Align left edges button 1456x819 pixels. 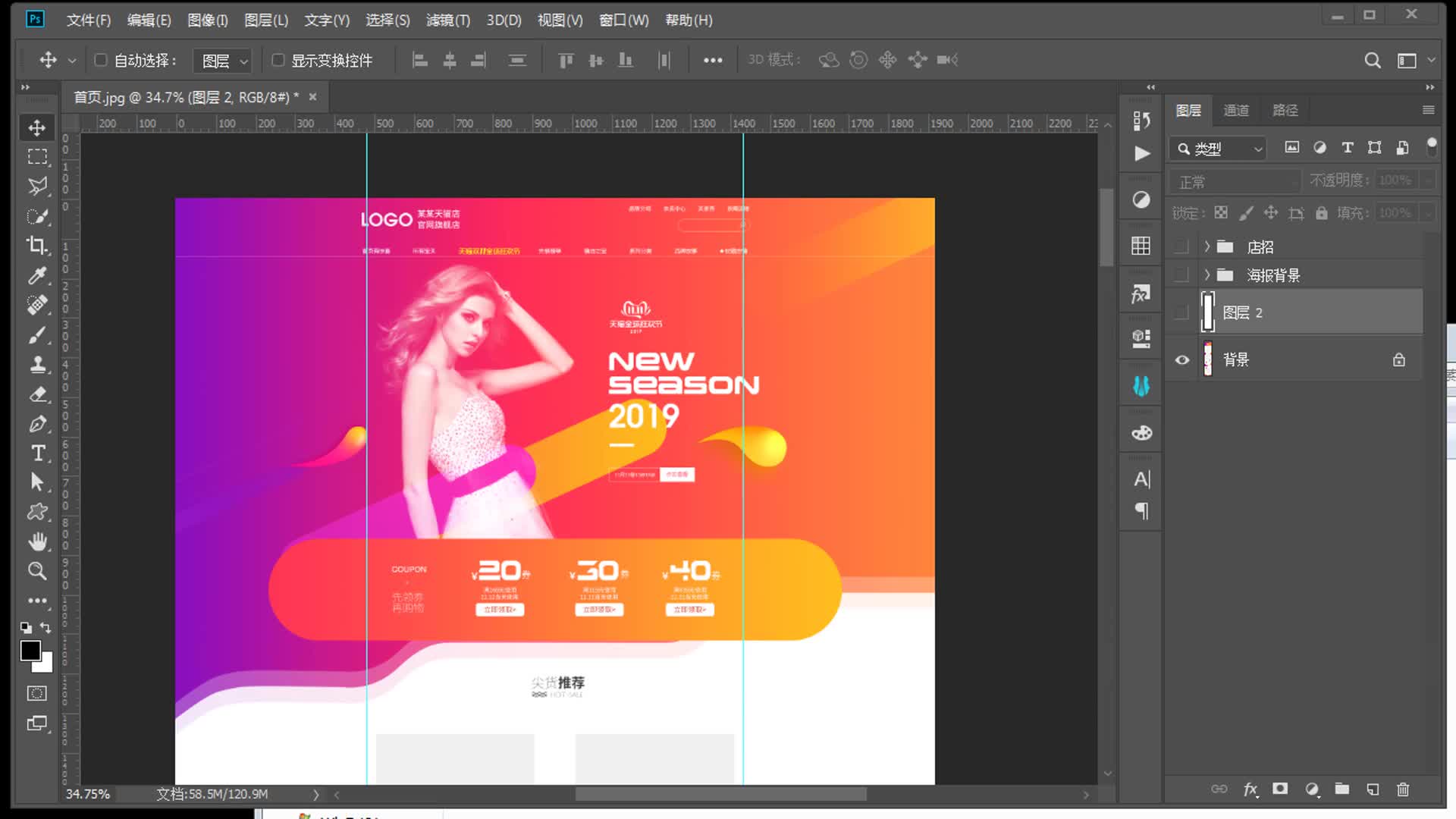[x=419, y=60]
